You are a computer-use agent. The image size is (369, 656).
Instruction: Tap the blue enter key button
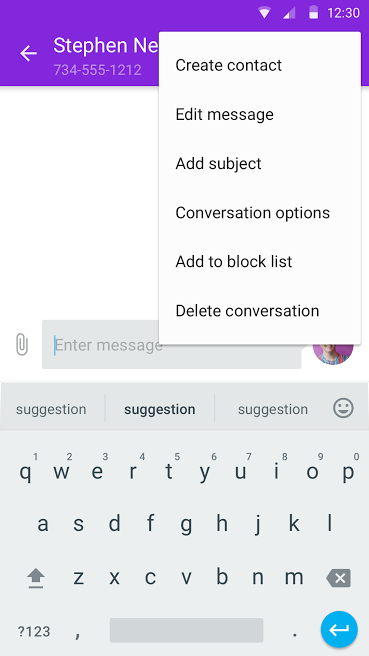click(339, 630)
